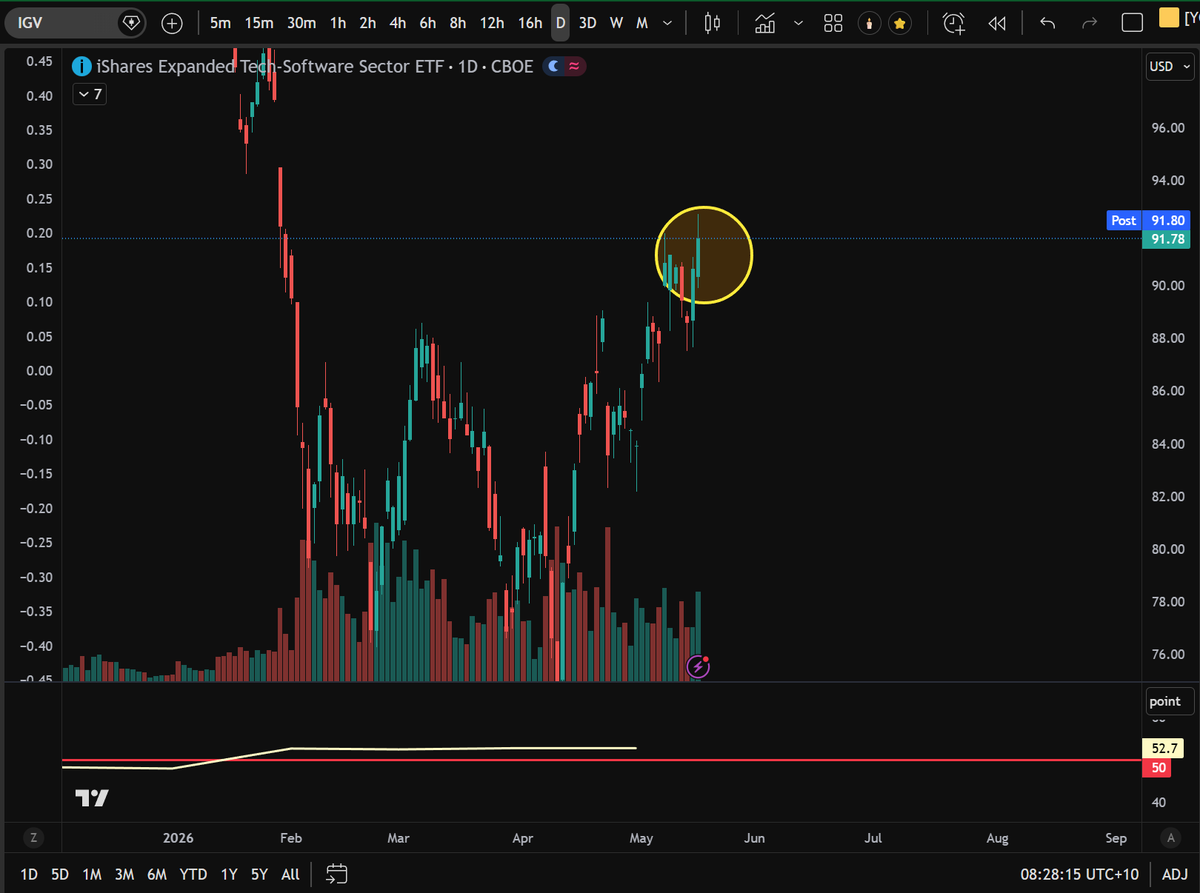The width and height of the screenshot is (1200, 893).
Task: Add a compare symbol with the plus icon
Action: (x=172, y=22)
